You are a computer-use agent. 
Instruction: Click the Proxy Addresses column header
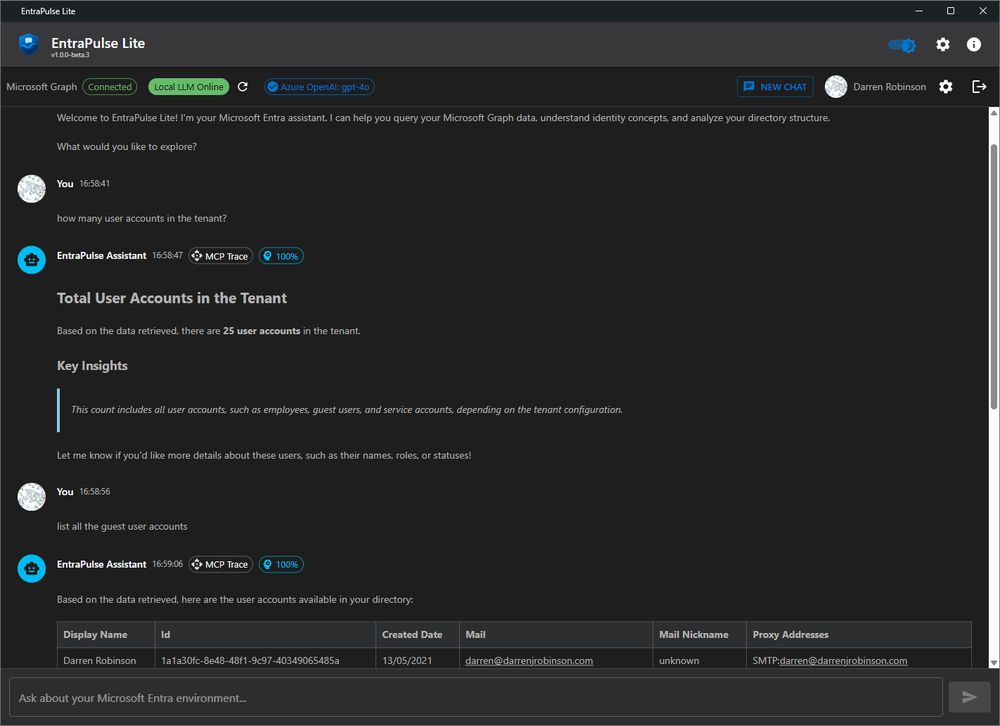[858, 635]
